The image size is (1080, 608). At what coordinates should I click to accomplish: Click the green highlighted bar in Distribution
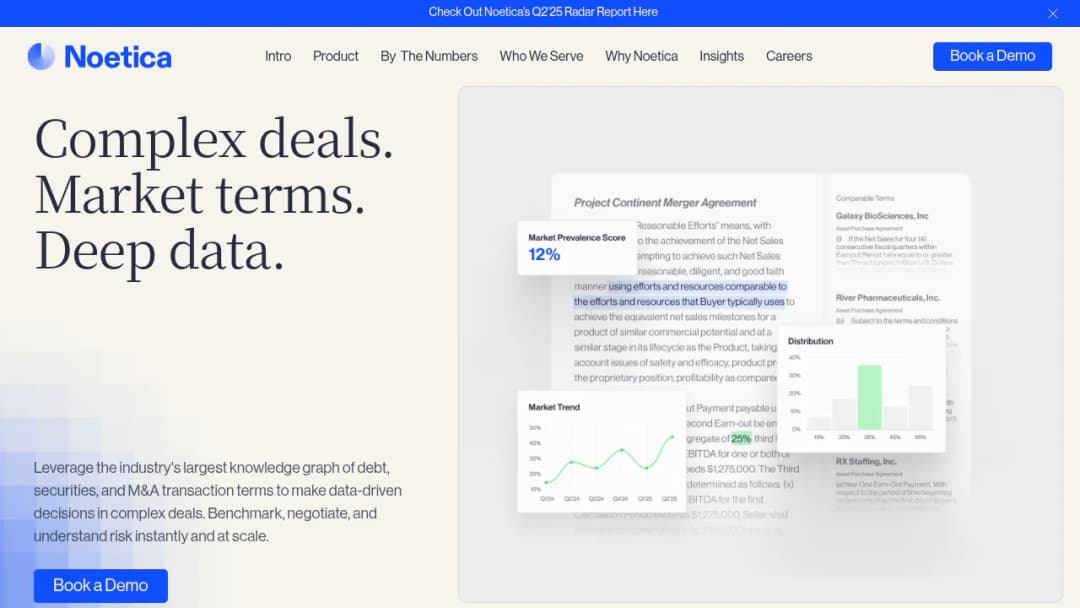(869, 397)
